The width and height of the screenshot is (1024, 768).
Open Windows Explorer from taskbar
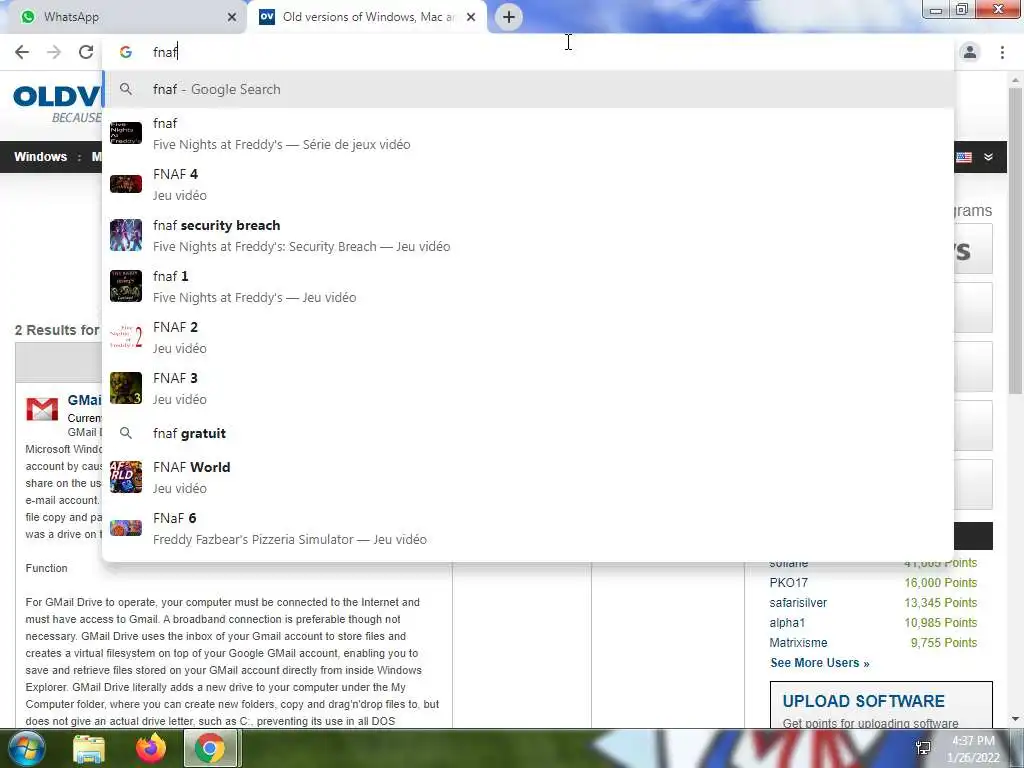pos(89,748)
